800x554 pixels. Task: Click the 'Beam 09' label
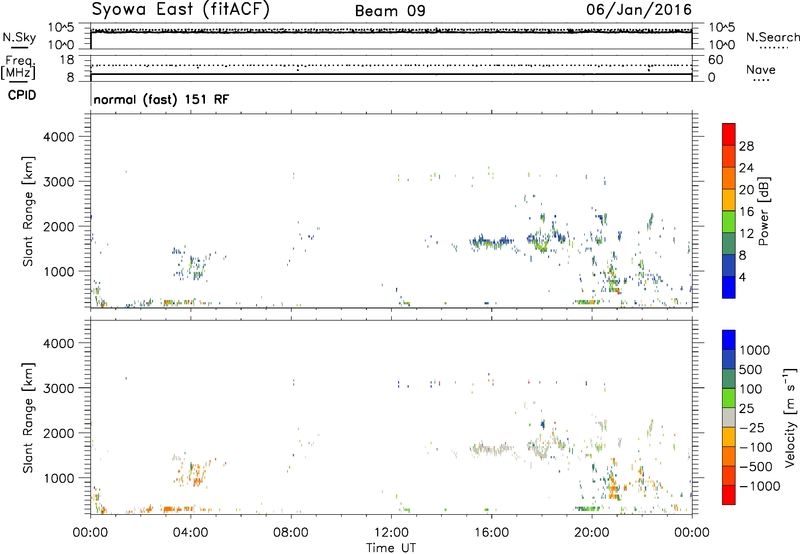click(x=390, y=11)
